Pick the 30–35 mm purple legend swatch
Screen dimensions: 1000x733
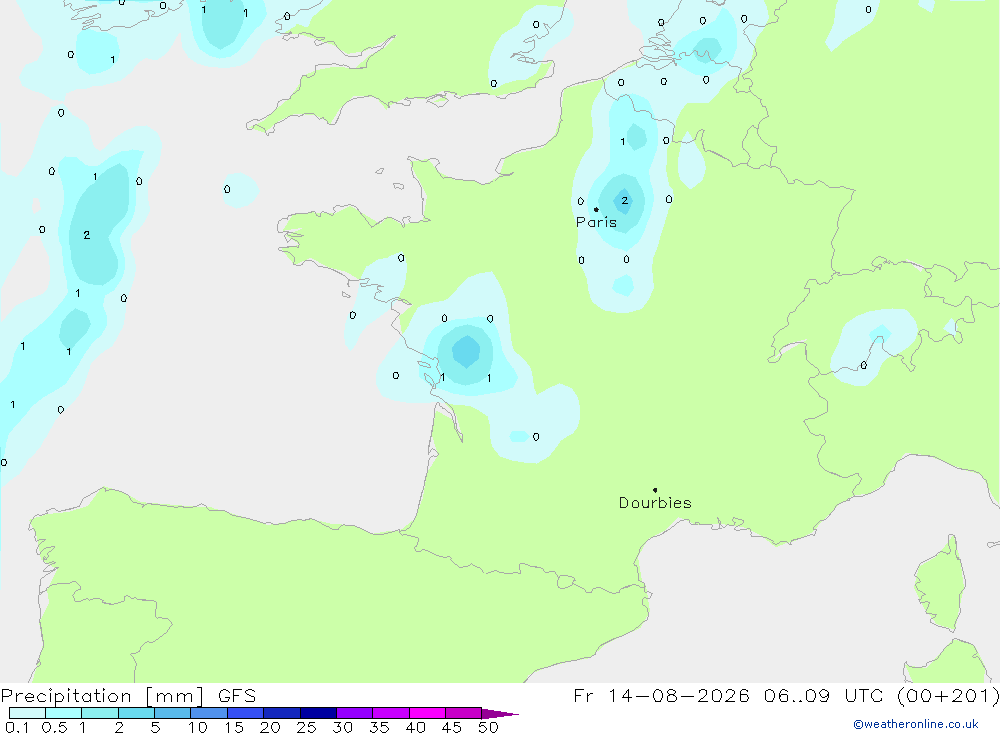click(355, 713)
